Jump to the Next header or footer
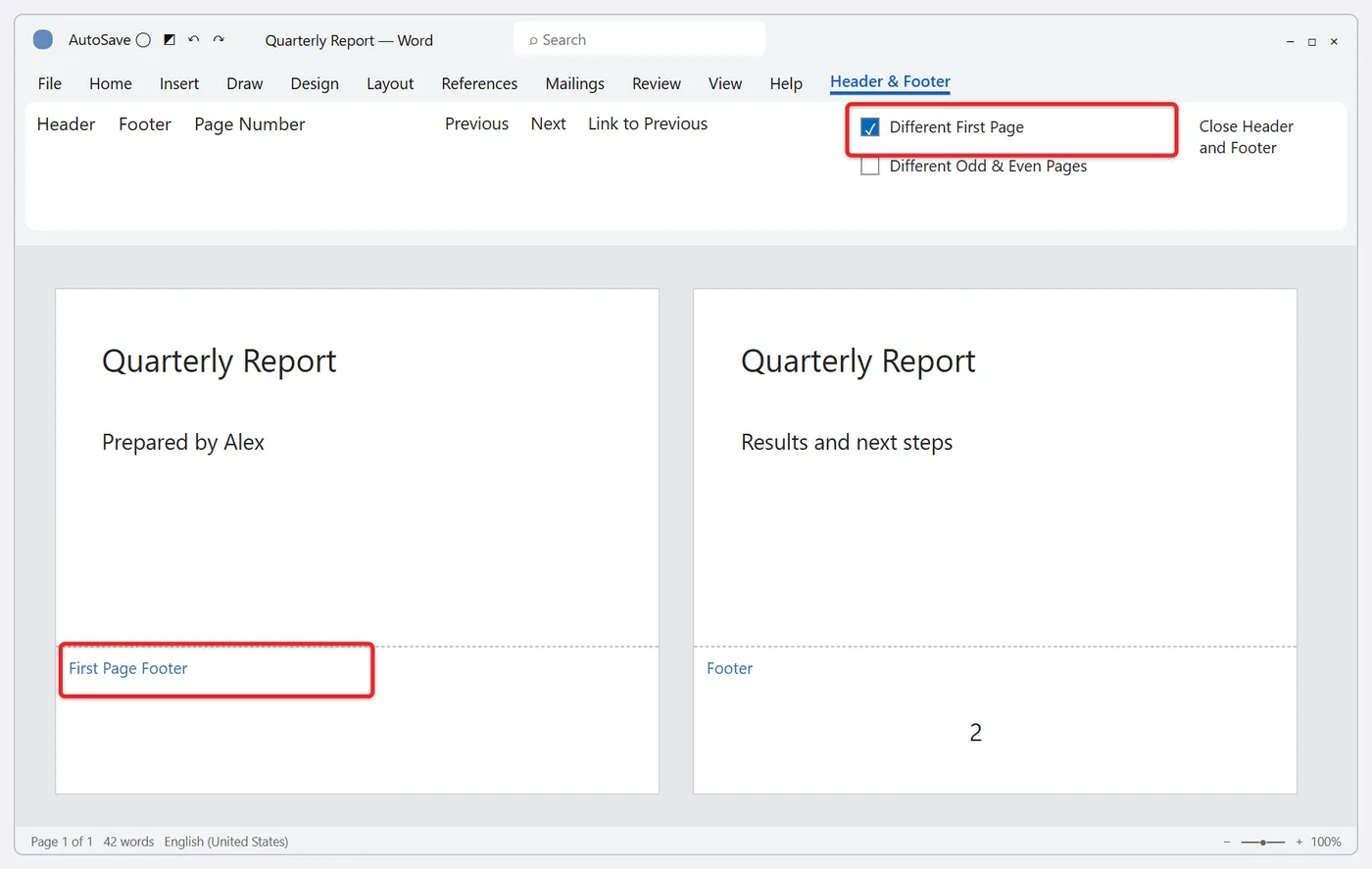The height and width of the screenshot is (869, 1372). point(549,124)
